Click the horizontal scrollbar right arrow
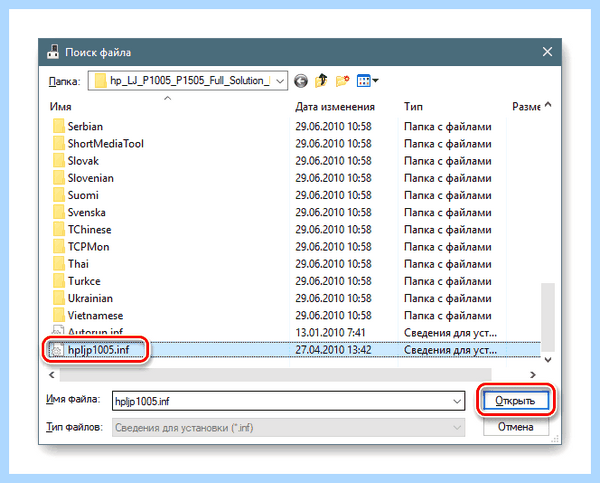Viewport: 600px width, 483px height. coord(533,375)
